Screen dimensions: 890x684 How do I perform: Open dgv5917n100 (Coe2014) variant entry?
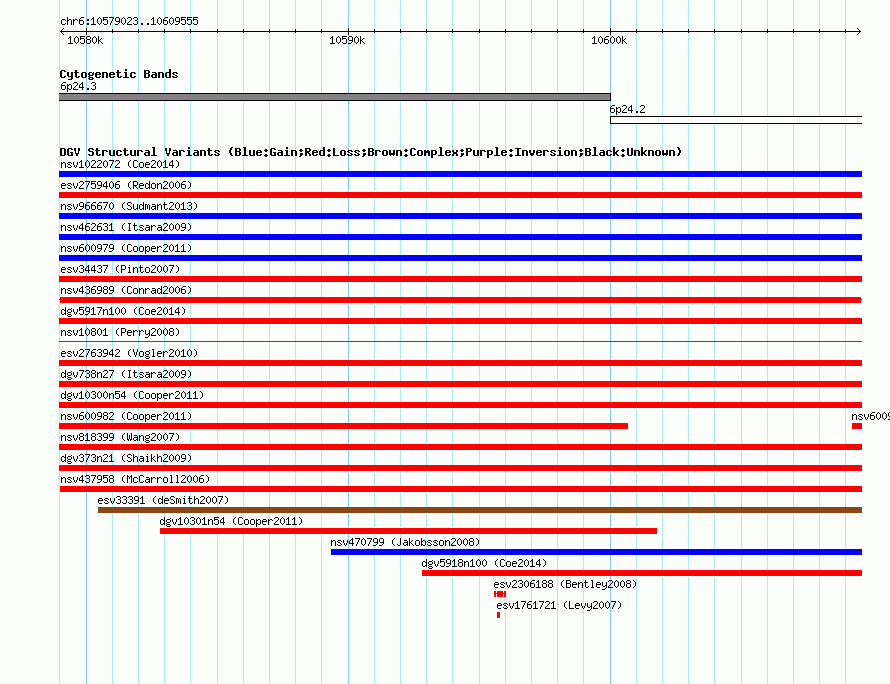coord(123,311)
